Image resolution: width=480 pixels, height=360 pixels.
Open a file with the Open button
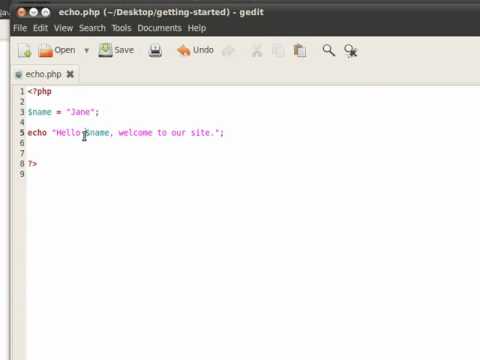click(57, 51)
